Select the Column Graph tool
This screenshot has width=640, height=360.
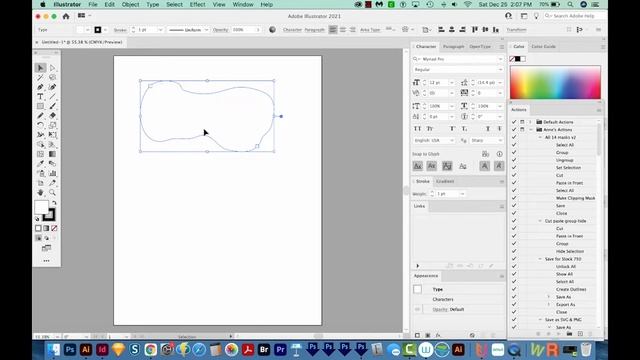(x=52, y=173)
